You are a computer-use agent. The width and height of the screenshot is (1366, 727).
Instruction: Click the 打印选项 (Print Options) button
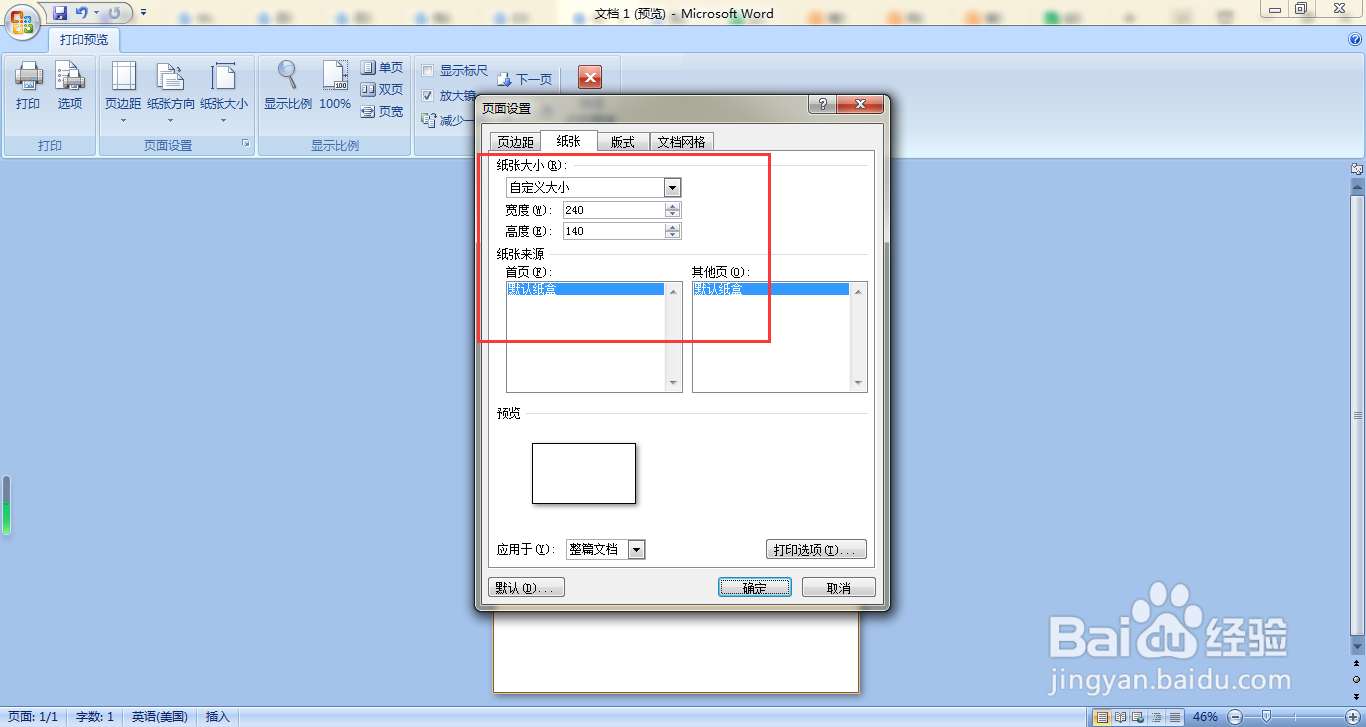[x=816, y=549]
